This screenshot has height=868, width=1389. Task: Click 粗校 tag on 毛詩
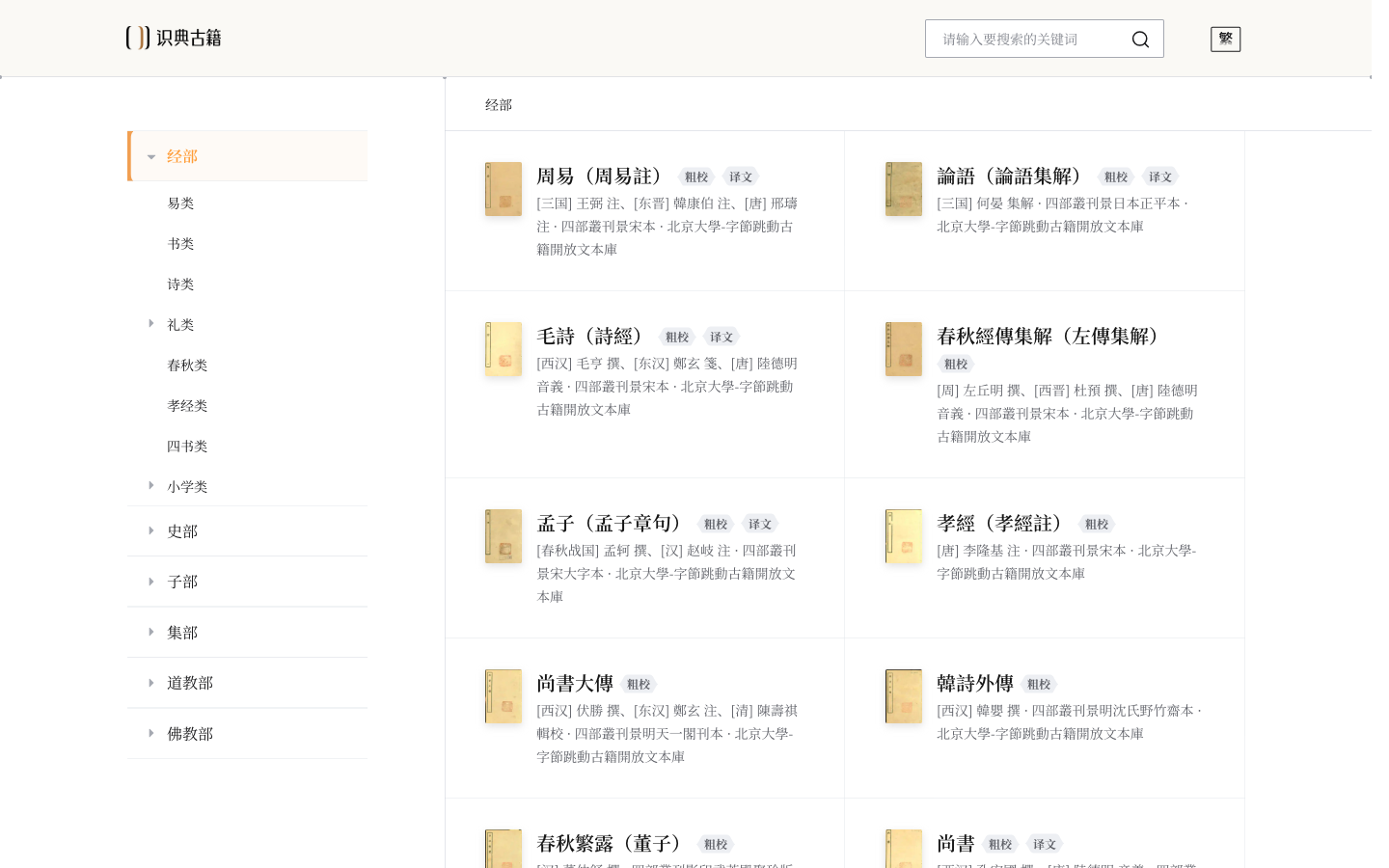click(x=677, y=337)
